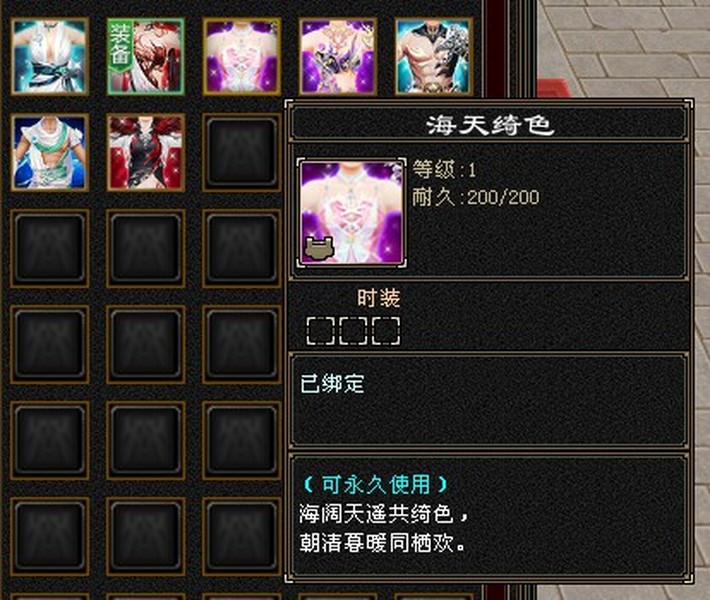
Task: Click the 时装 category label
Action: coord(379,298)
